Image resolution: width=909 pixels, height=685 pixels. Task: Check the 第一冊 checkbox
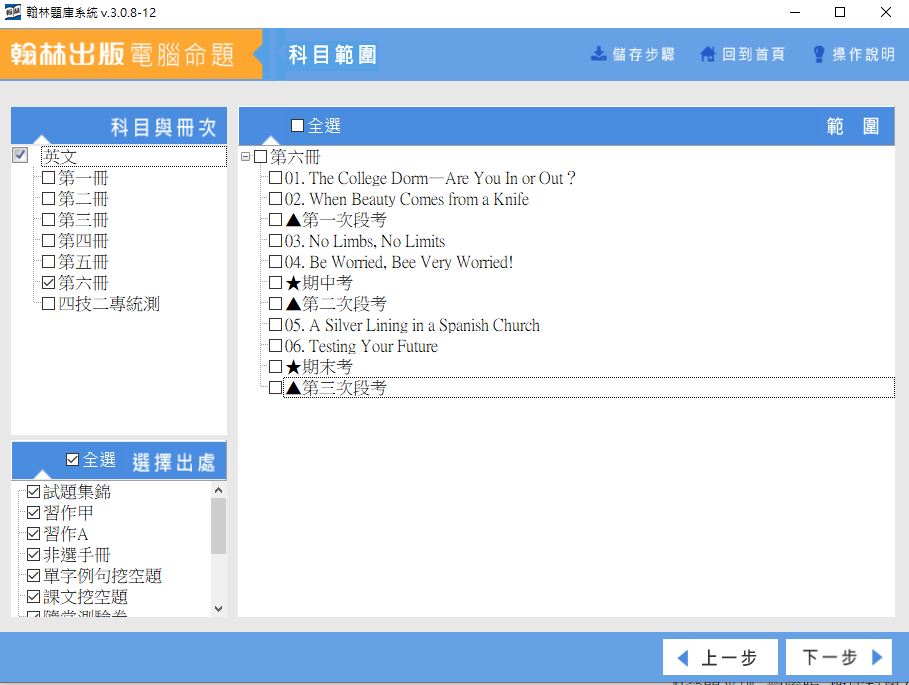click(49, 177)
